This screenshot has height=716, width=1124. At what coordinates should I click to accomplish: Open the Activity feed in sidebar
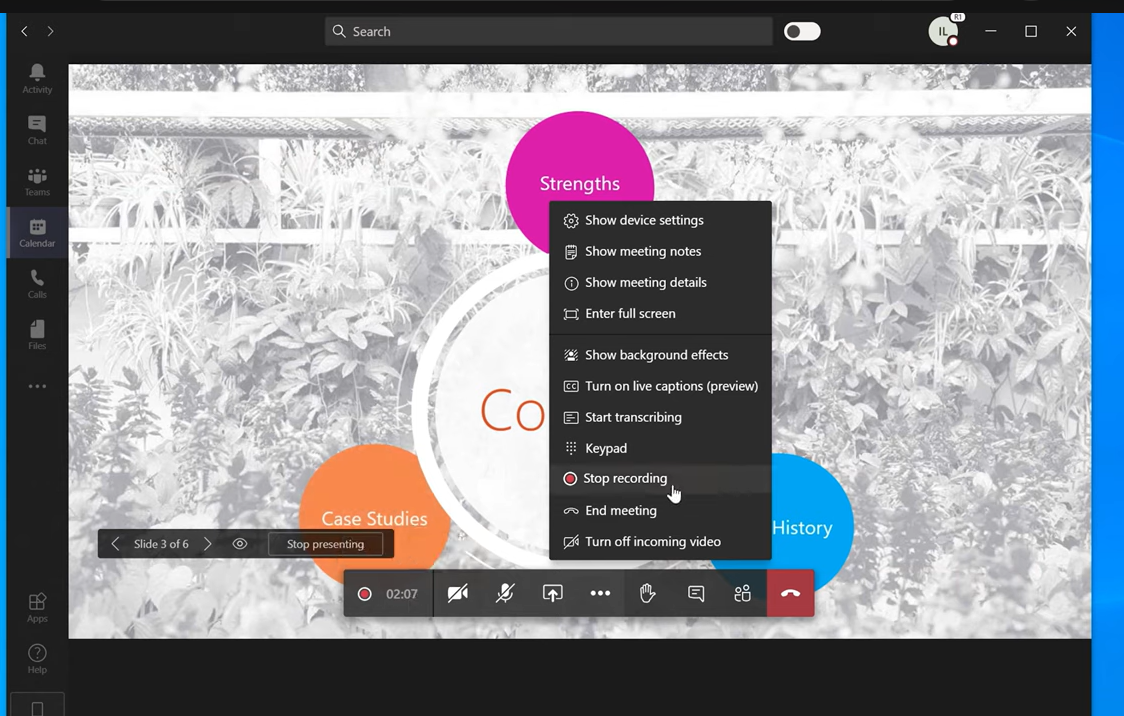click(37, 78)
